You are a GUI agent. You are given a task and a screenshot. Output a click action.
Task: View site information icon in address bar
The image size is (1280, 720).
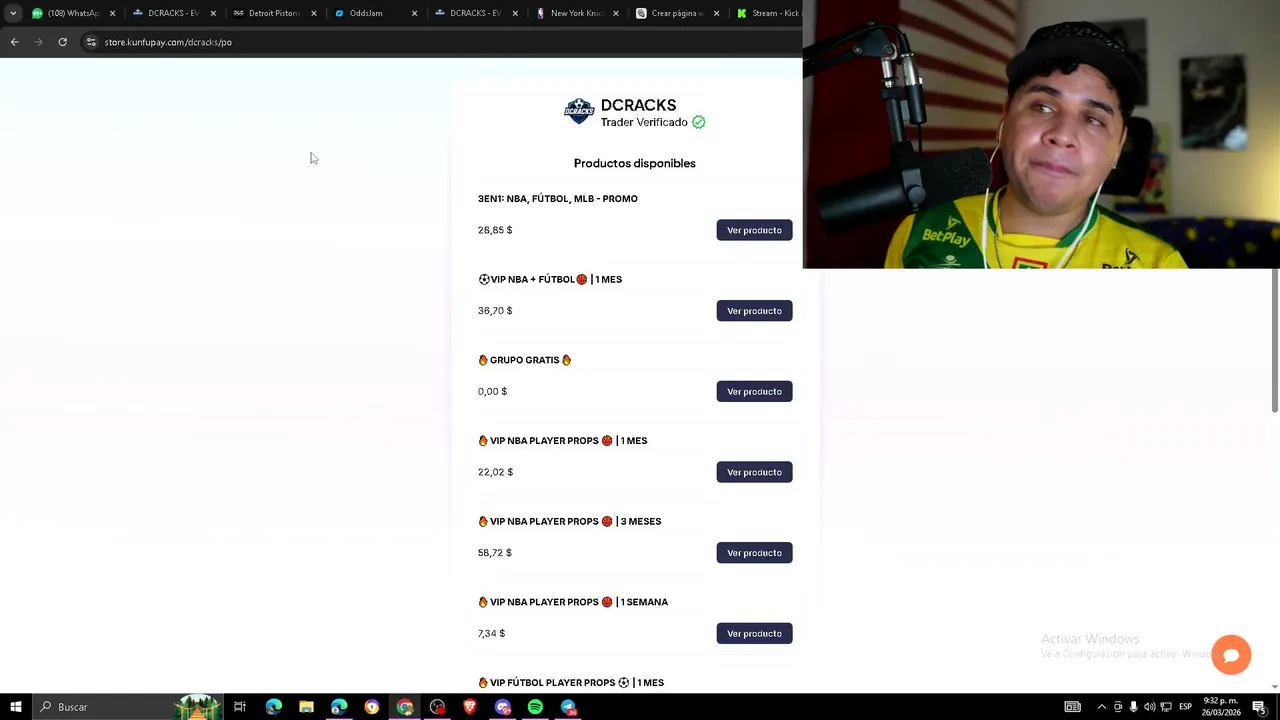pos(91,42)
